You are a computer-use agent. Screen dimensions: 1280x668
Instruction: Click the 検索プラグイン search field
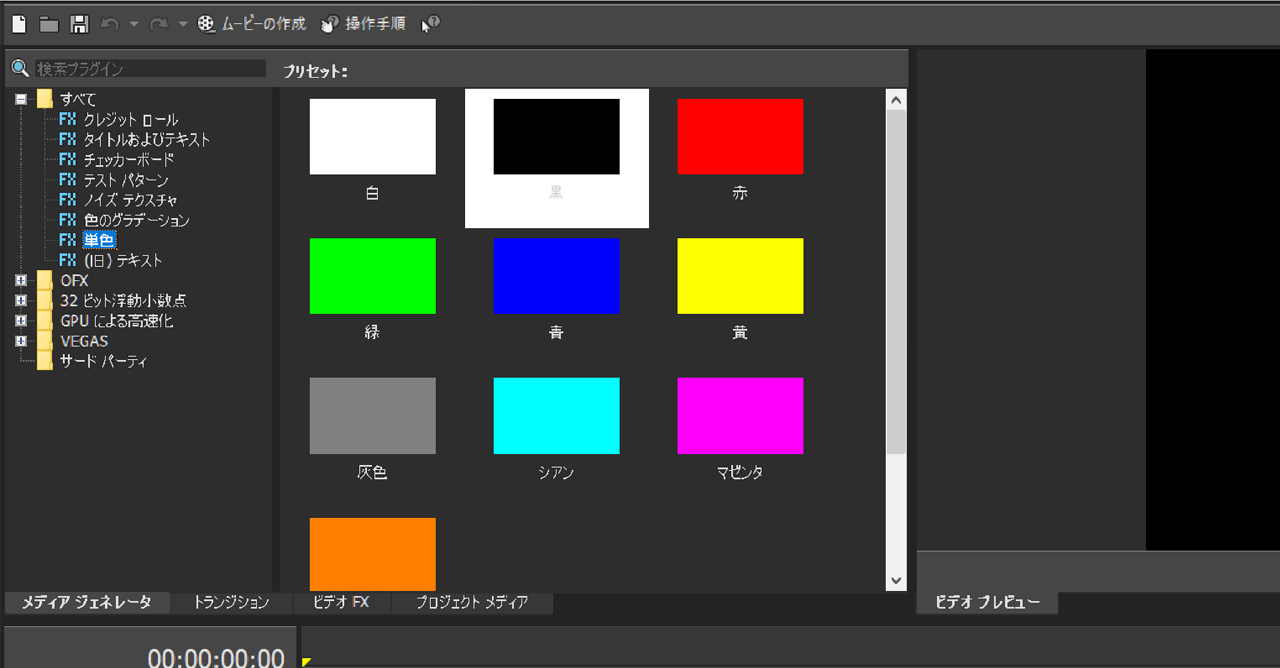(x=150, y=69)
